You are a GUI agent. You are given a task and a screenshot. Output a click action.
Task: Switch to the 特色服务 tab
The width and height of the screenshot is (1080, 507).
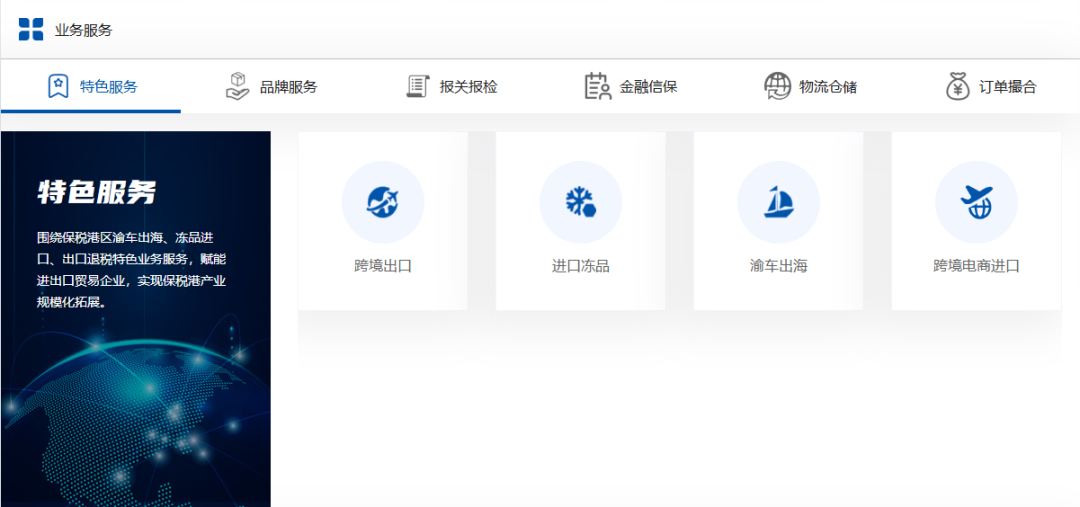point(91,87)
